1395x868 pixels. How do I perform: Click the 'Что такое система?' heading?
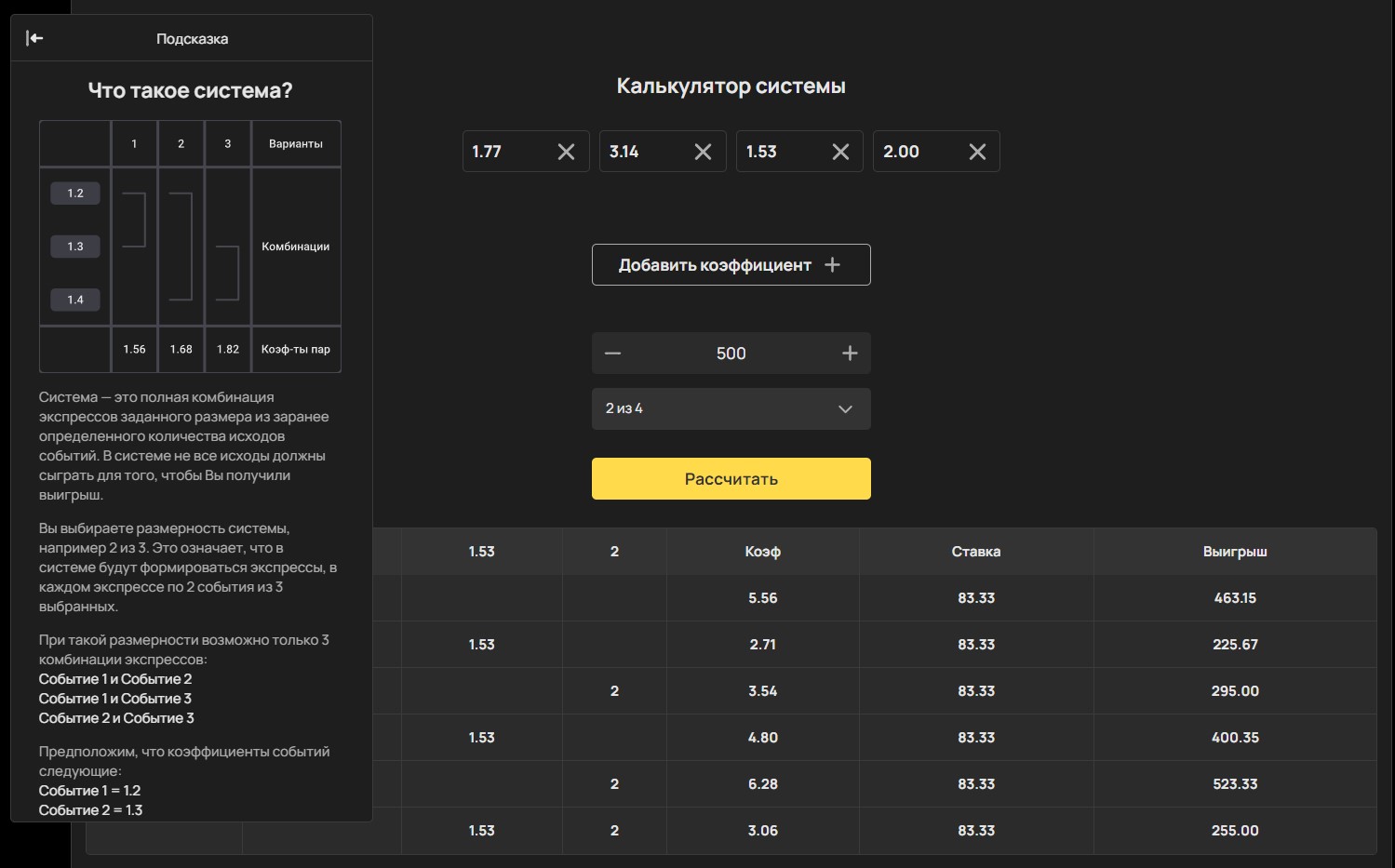(190, 90)
